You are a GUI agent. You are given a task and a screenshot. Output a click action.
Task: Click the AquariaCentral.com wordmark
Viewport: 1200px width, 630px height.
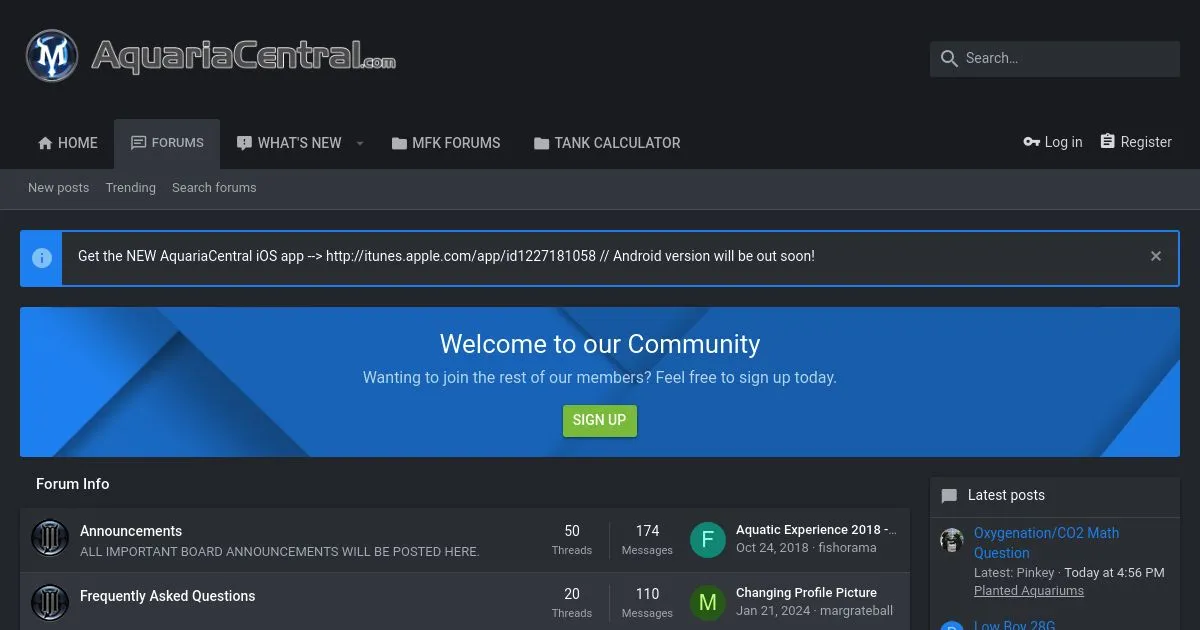pos(243,56)
